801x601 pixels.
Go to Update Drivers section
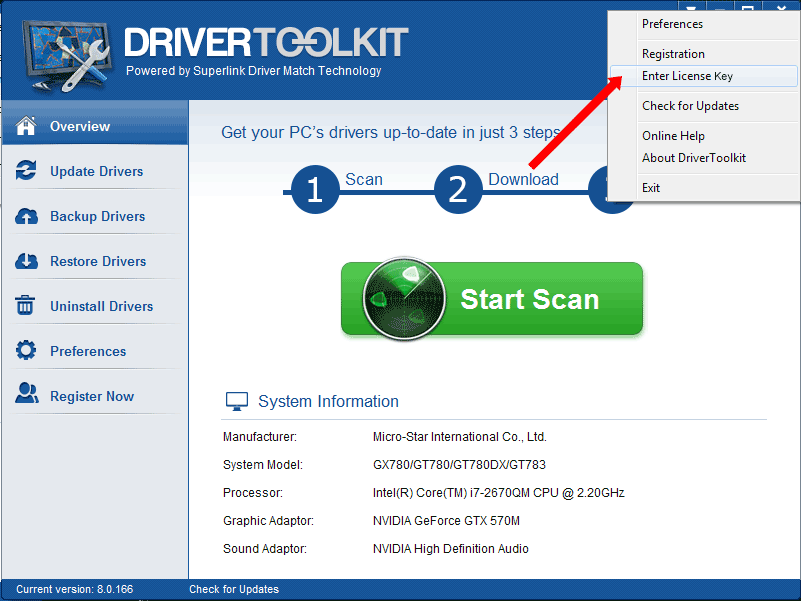(x=95, y=171)
